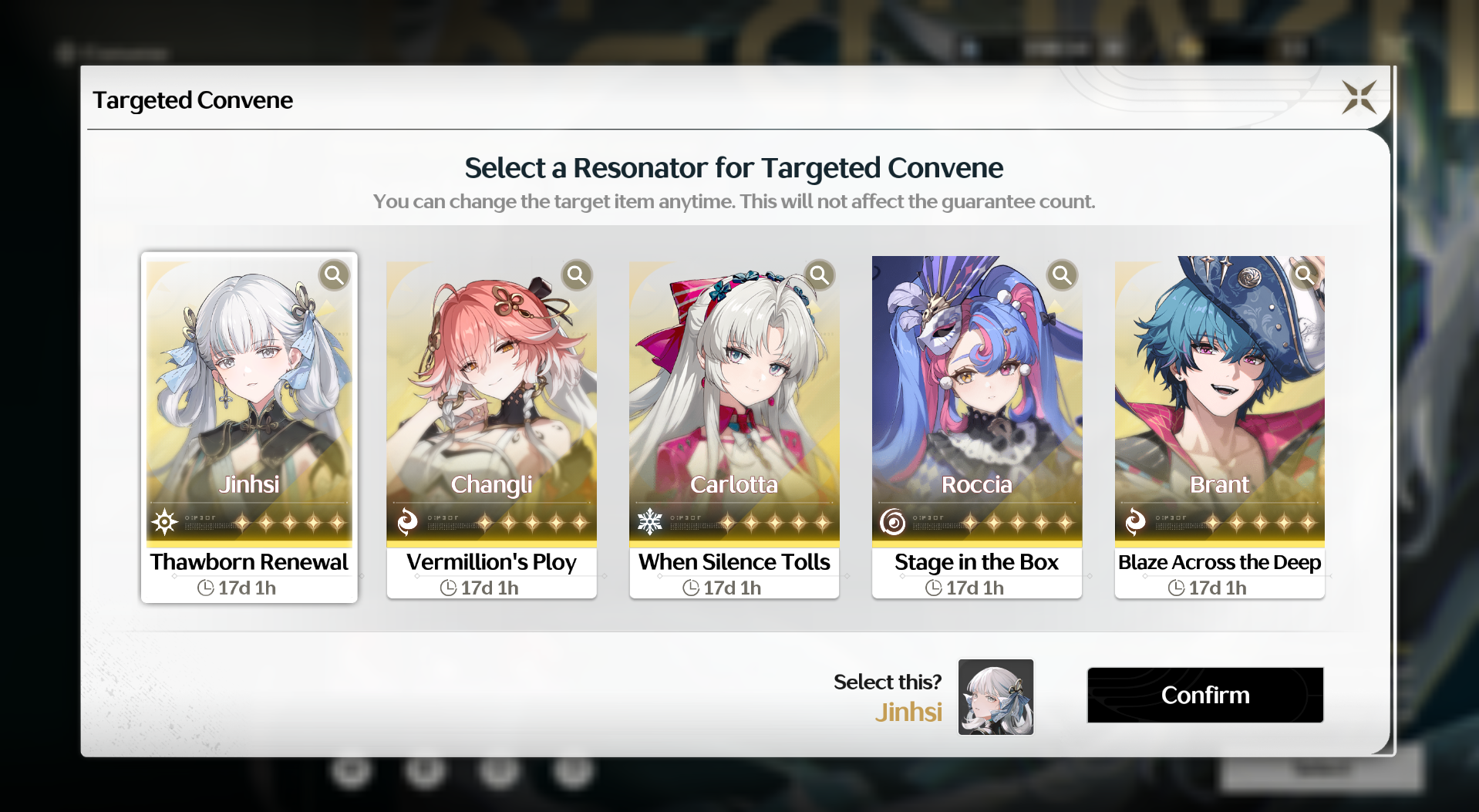
Task: Click Roccia's Havoc element icon
Action: click(x=893, y=522)
